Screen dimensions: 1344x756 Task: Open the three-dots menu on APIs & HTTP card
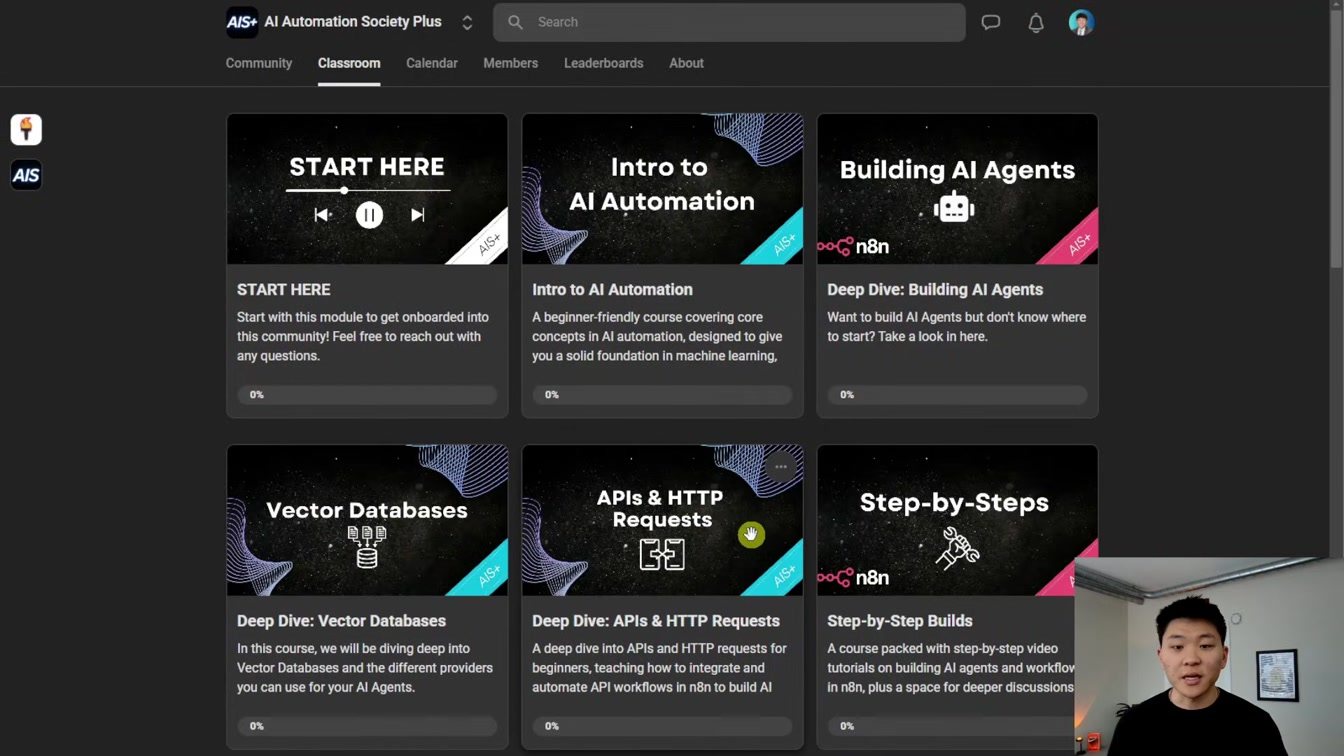coord(781,467)
